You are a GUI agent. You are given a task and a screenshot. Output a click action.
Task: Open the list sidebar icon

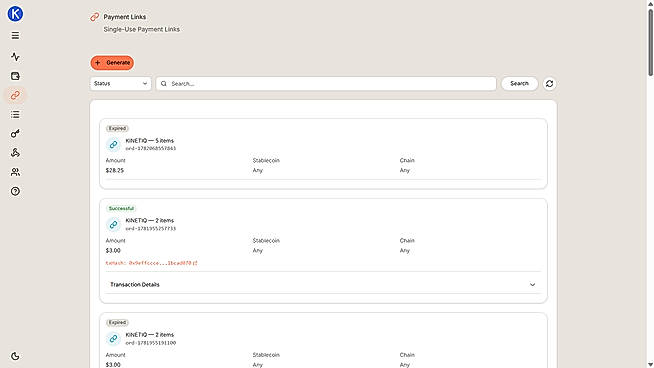click(15, 114)
